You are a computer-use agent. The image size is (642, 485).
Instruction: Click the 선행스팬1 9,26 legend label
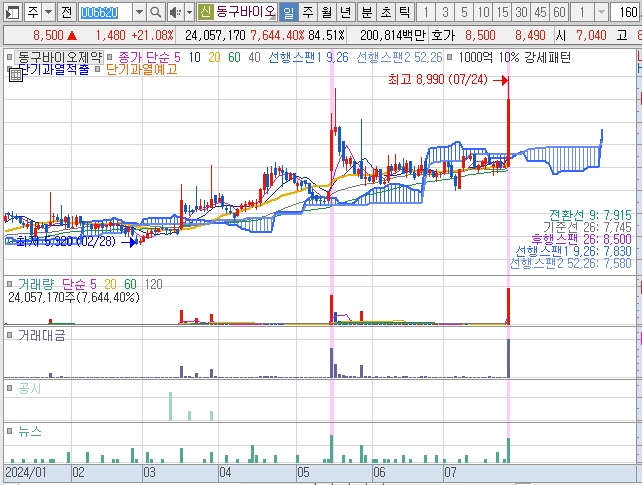308,57
